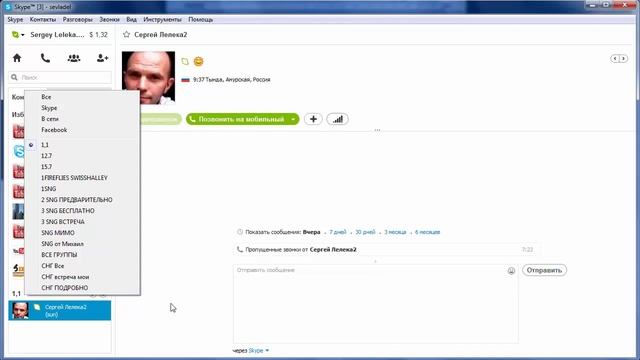Open the Разговоры menu
Screen dimensions: 640x360
point(78,19)
